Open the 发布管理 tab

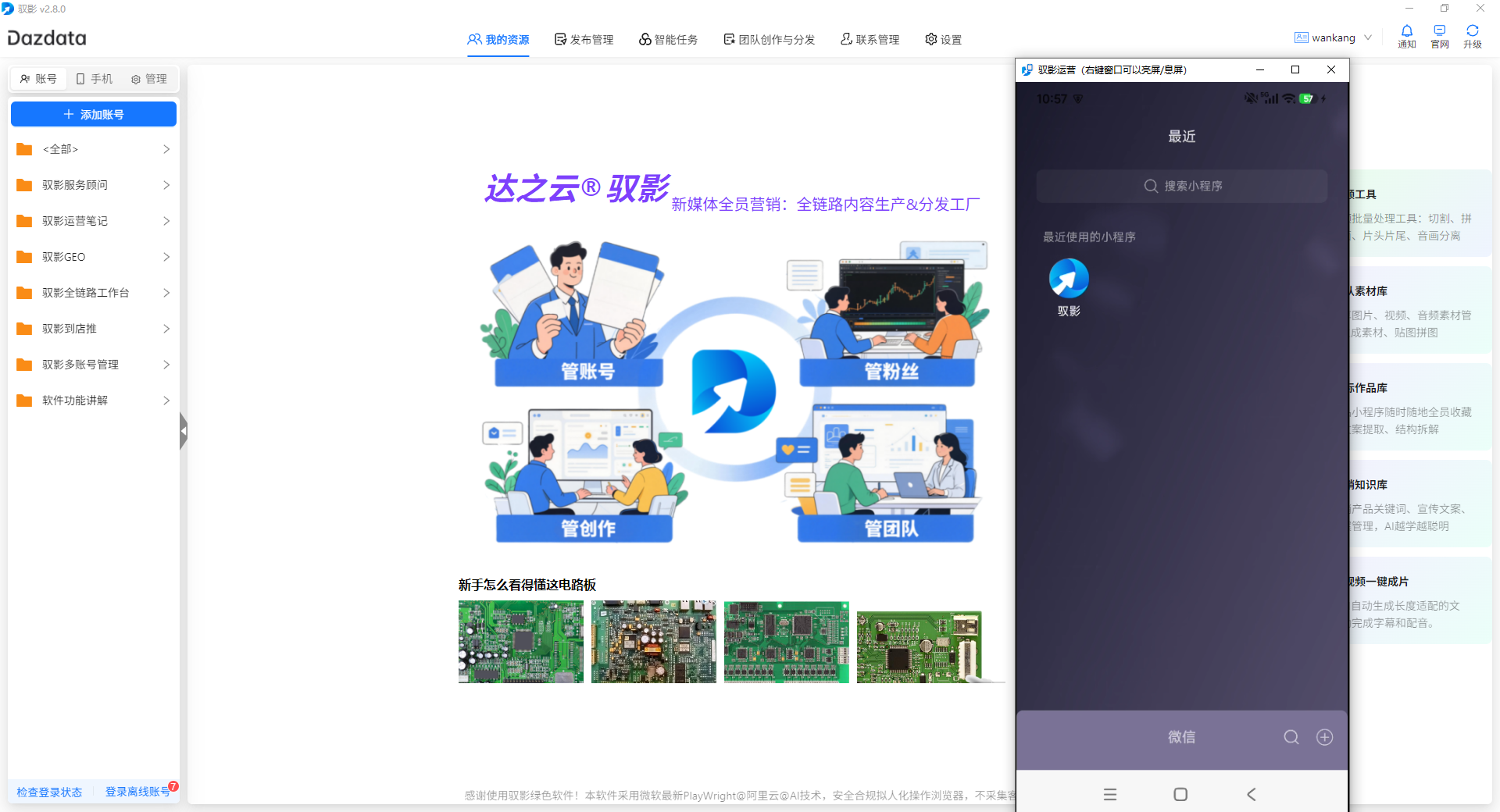pyautogui.click(x=584, y=39)
